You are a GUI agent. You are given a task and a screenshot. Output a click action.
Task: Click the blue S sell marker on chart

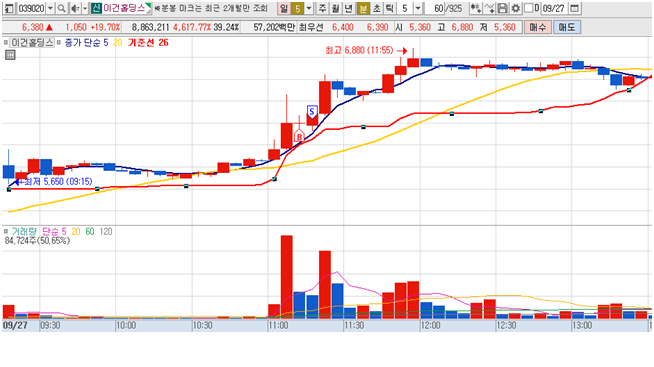312,111
